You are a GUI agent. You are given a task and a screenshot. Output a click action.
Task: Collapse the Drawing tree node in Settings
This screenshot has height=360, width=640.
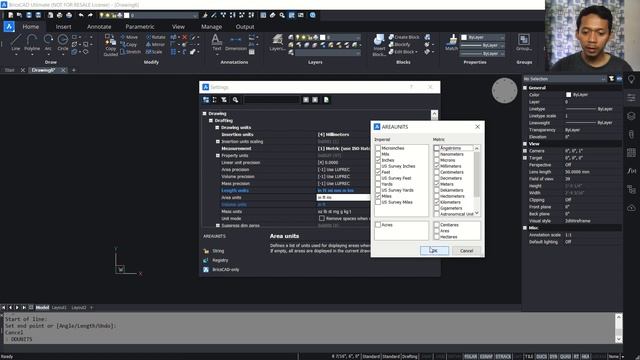pyautogui.click(x=204, y=113)
